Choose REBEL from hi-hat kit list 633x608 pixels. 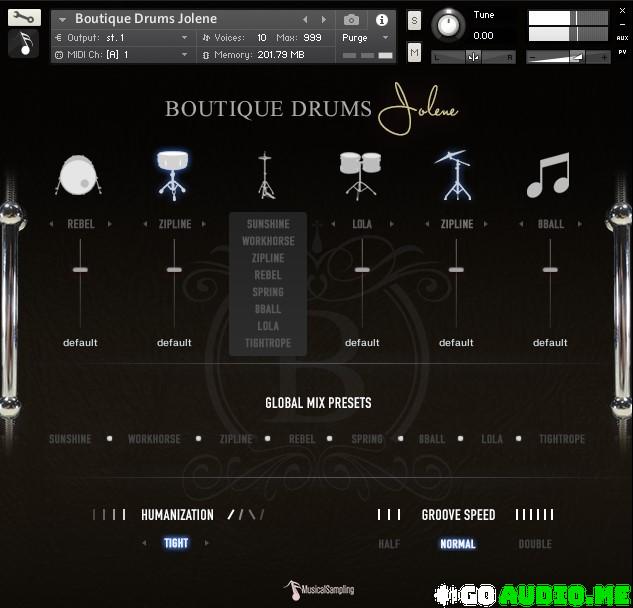[268, 275]
